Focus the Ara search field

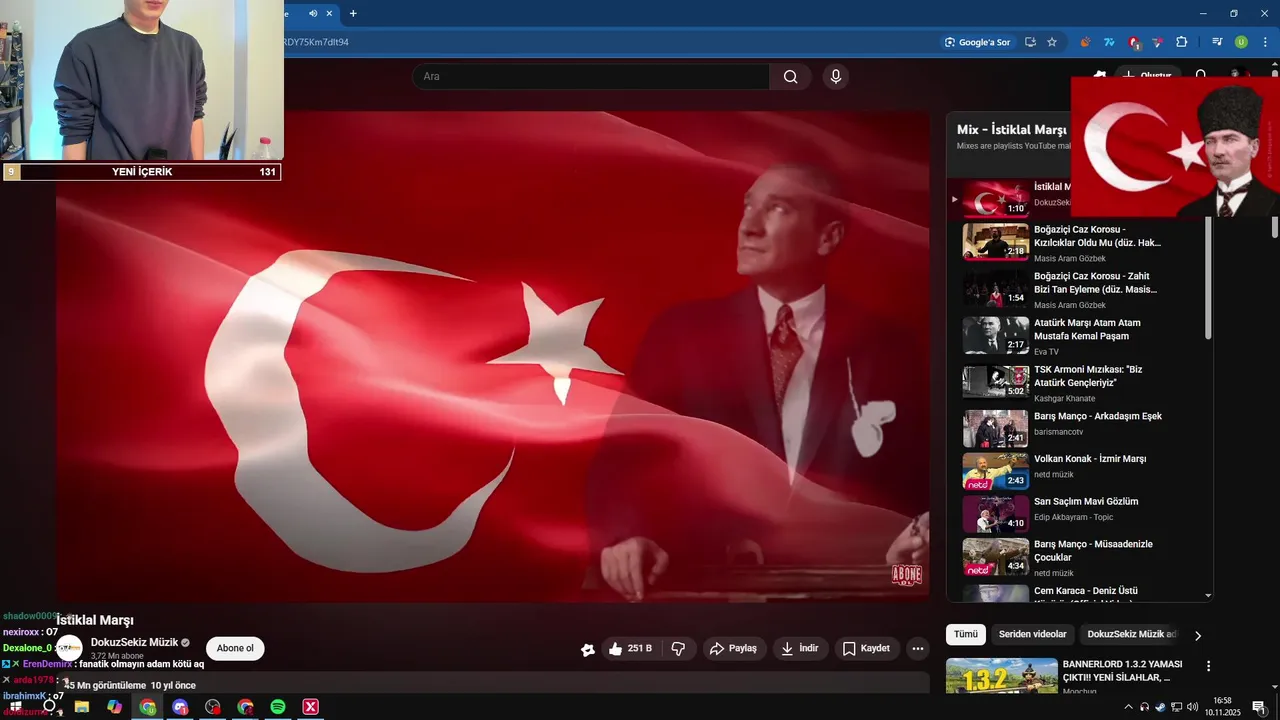pyautogui.click(x=590, y=77)
